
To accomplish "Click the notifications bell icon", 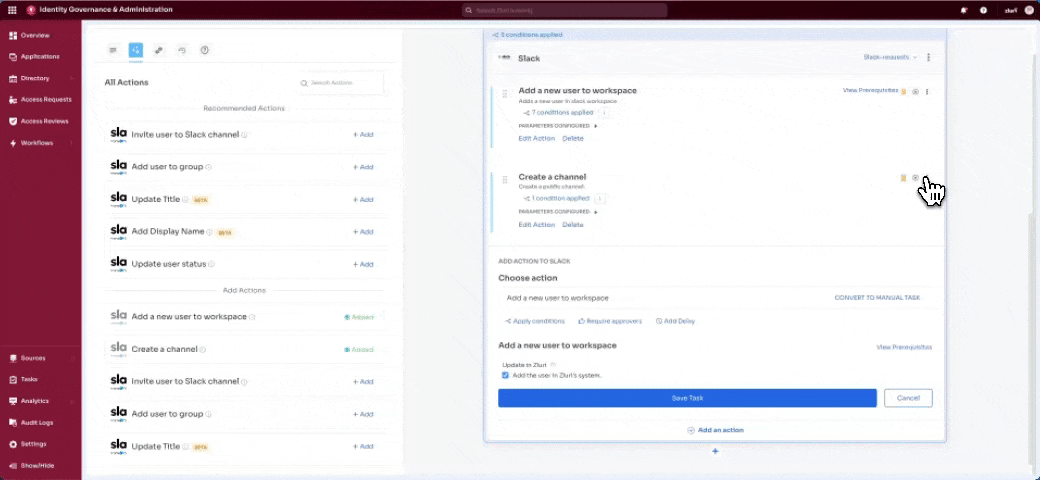I will click(x=964, y=10).
